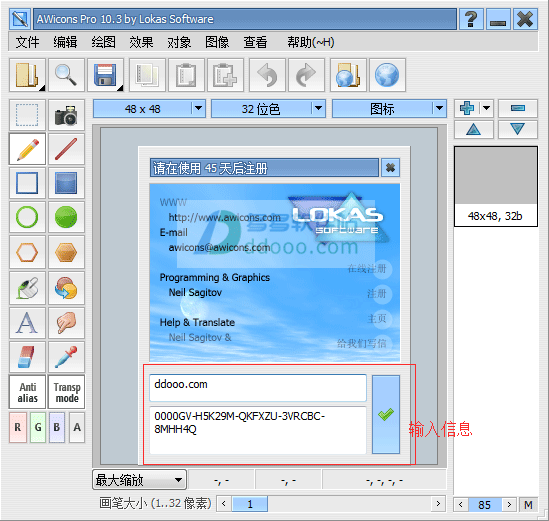549x521 pixels.
Task: Select the empty green ellipse tool
Action: point(27,217)
